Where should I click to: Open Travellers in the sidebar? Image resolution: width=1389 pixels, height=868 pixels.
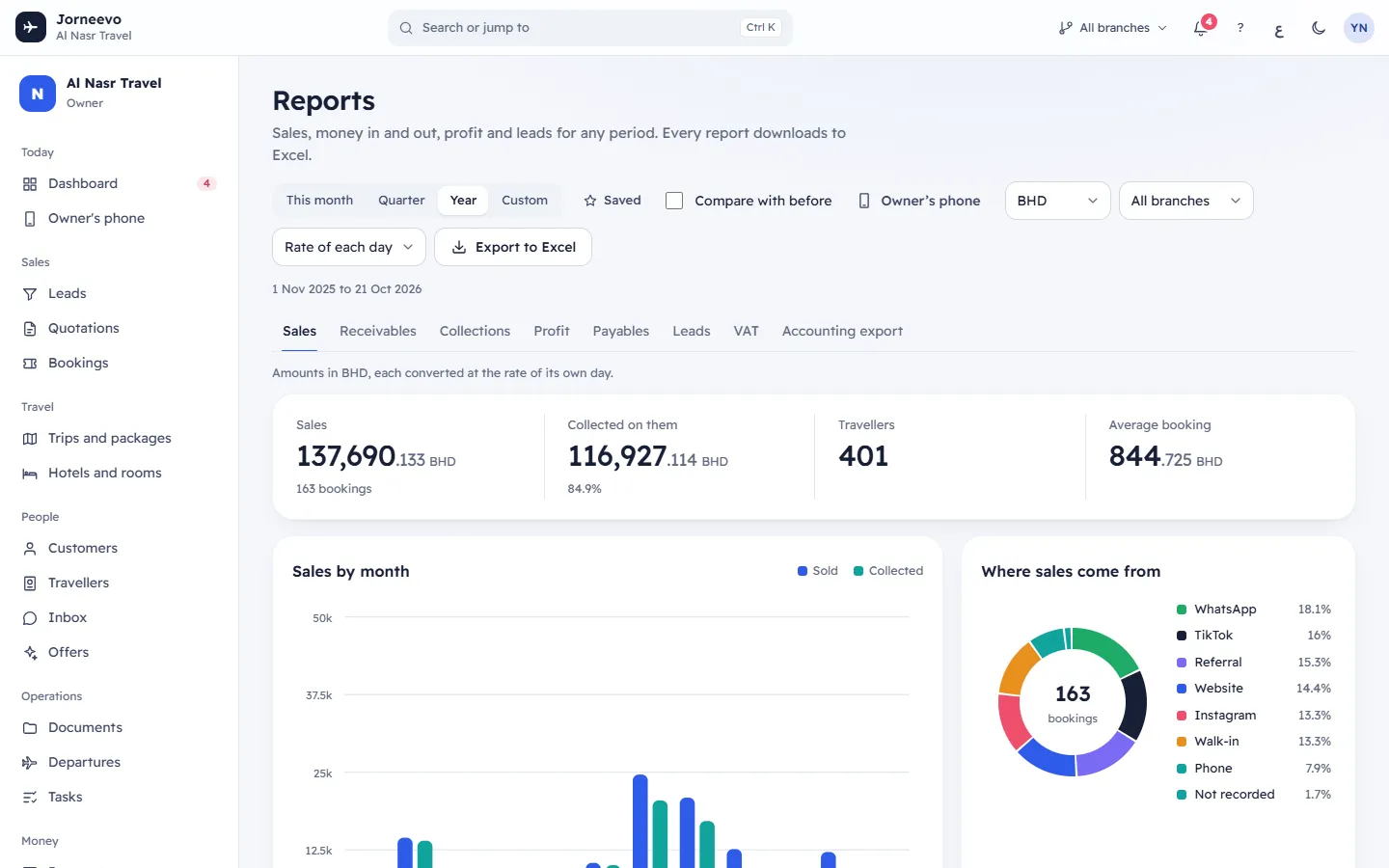119,583
